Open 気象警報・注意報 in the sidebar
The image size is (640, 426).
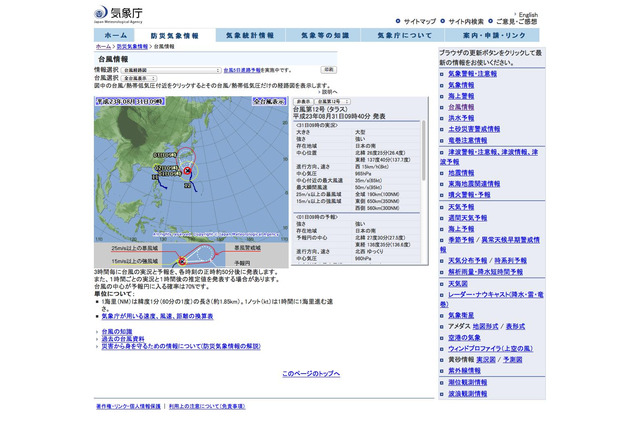pyautogui.click(x=472, y=74)
